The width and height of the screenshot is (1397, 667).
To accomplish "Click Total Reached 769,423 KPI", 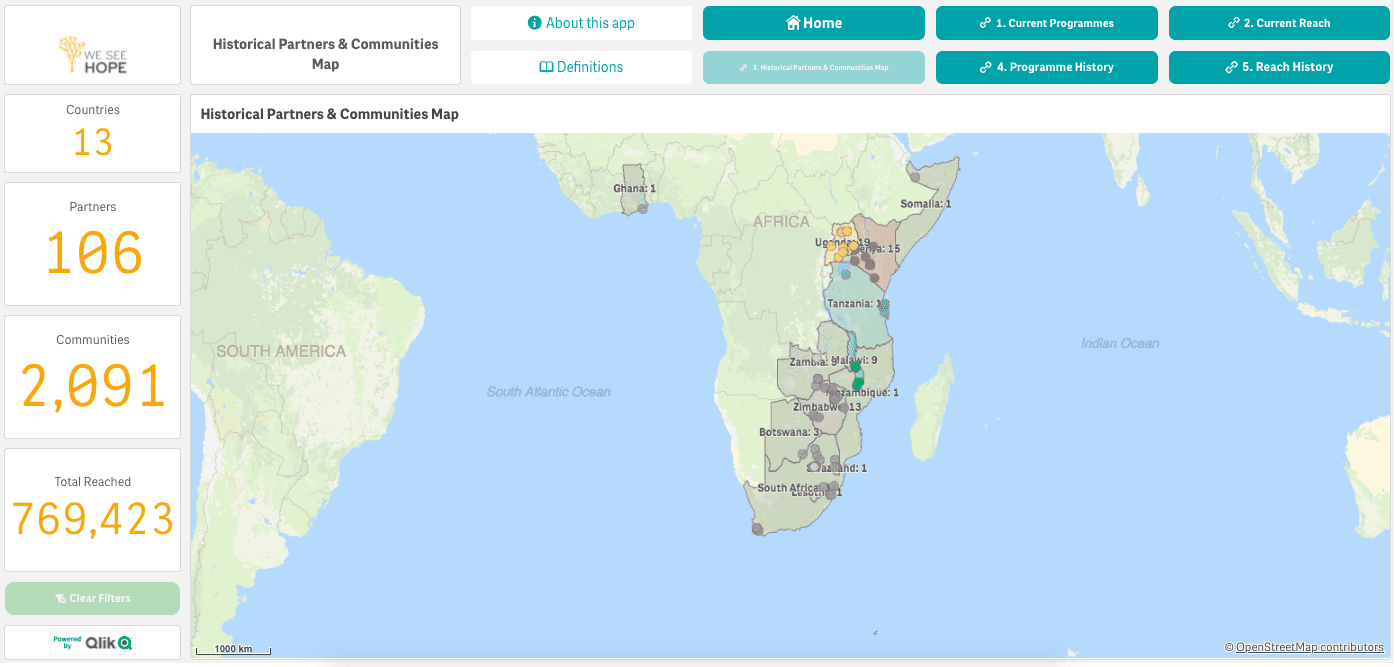I will click(x=92, y=509).
